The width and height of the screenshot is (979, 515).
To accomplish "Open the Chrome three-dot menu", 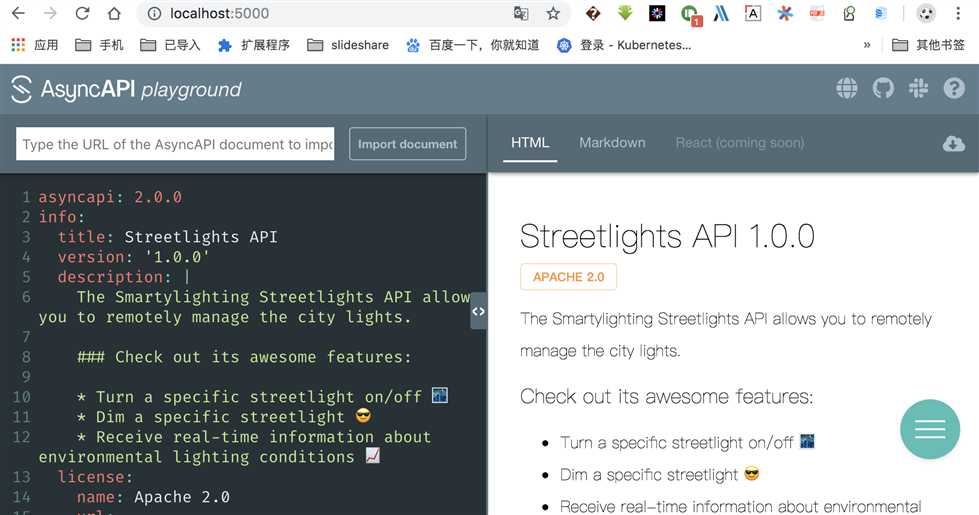I will tap(958, 13).
